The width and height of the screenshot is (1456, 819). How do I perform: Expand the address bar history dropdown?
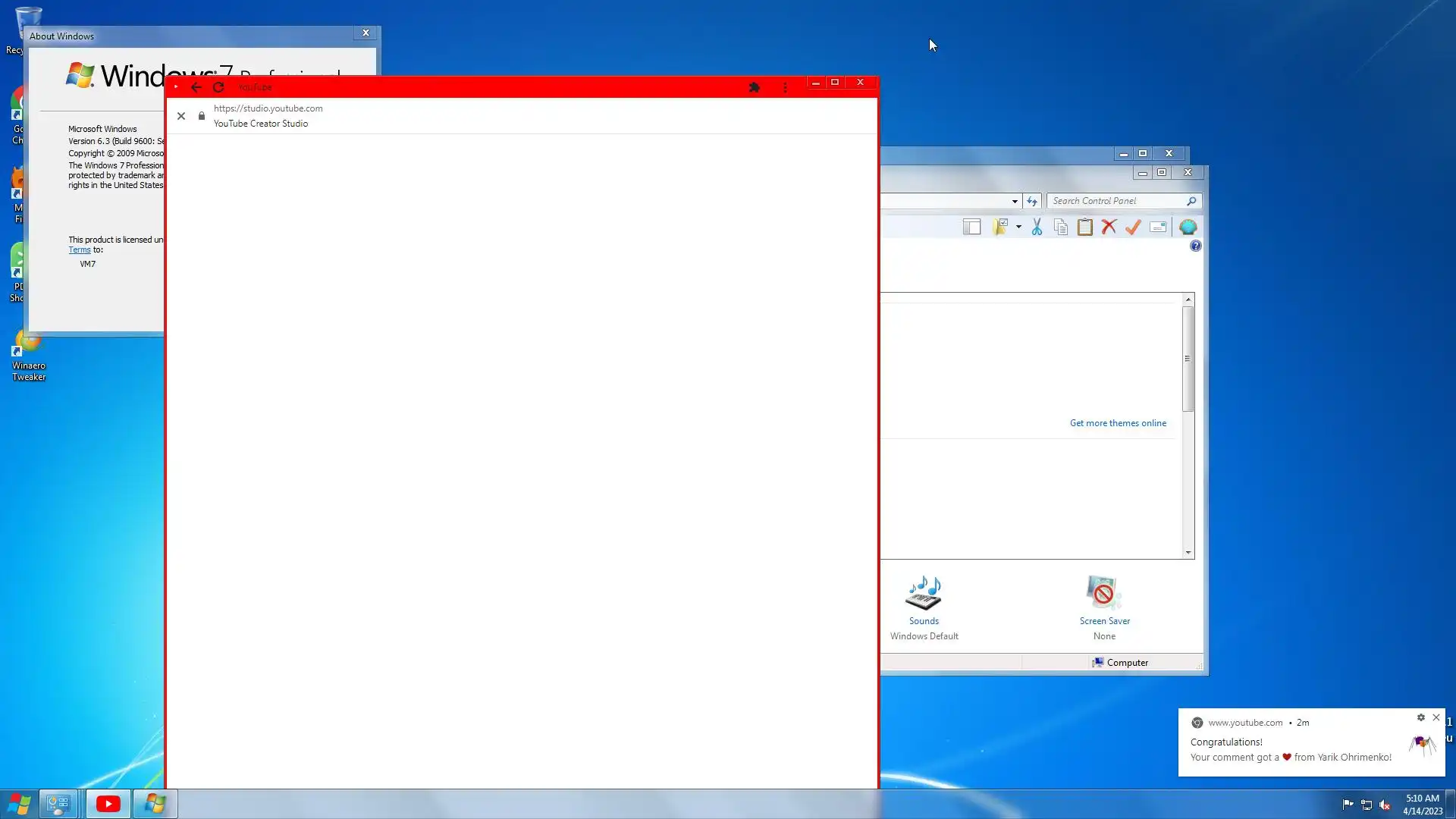point(1015,201)
